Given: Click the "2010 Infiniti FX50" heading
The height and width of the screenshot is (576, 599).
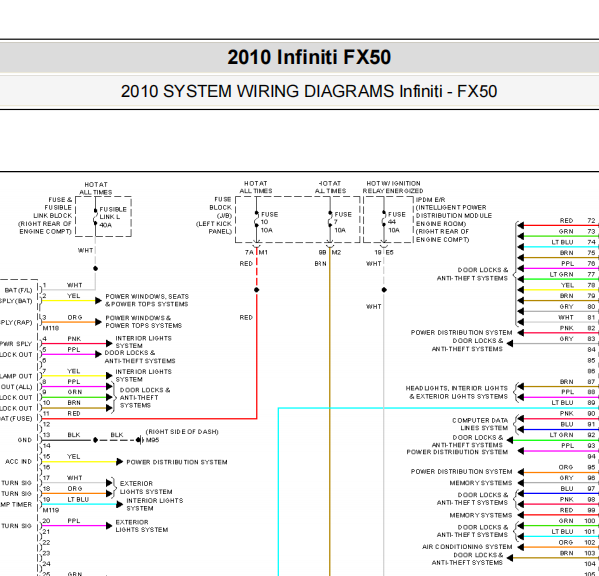Looking at the screenshot, I should pyautogui.click(x=309, y=57).
